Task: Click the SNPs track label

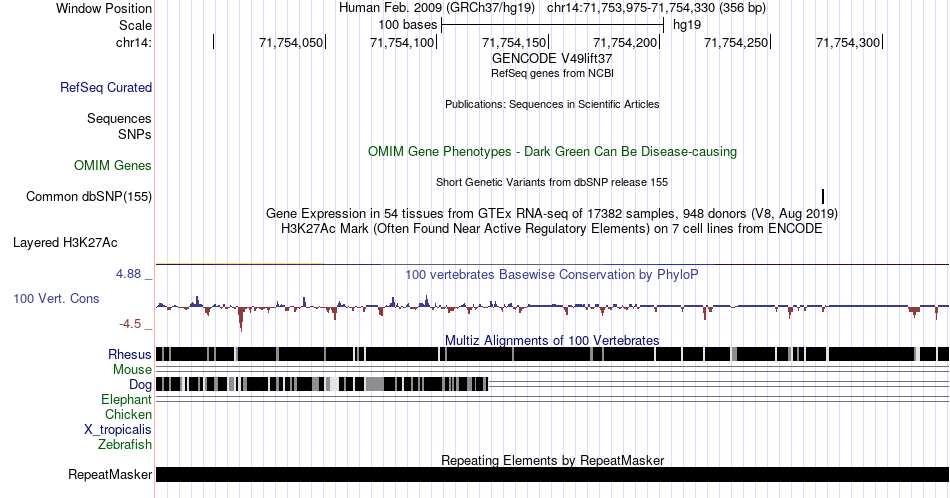Action: coord(135,134)
